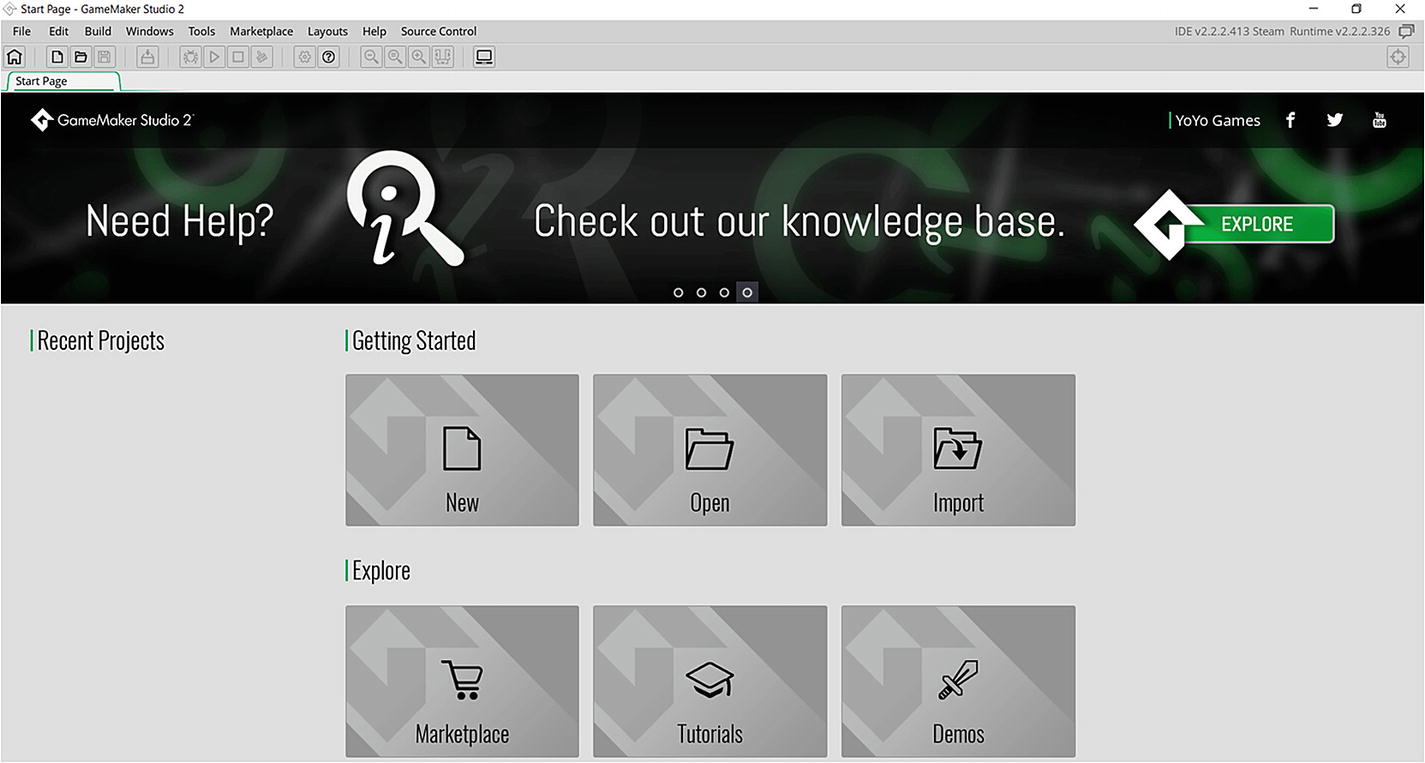Open the Help menu
This screenshot has height=763, width=1425.
[x=374, y=31]
